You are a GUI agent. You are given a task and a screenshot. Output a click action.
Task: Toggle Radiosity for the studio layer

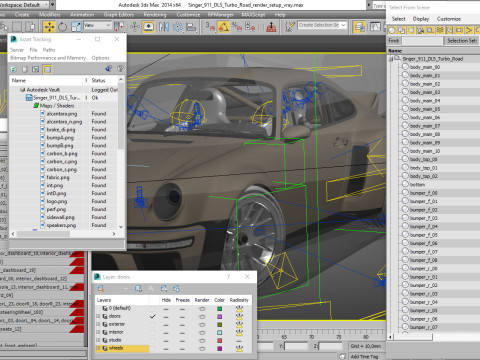click(x=239, y=340)
